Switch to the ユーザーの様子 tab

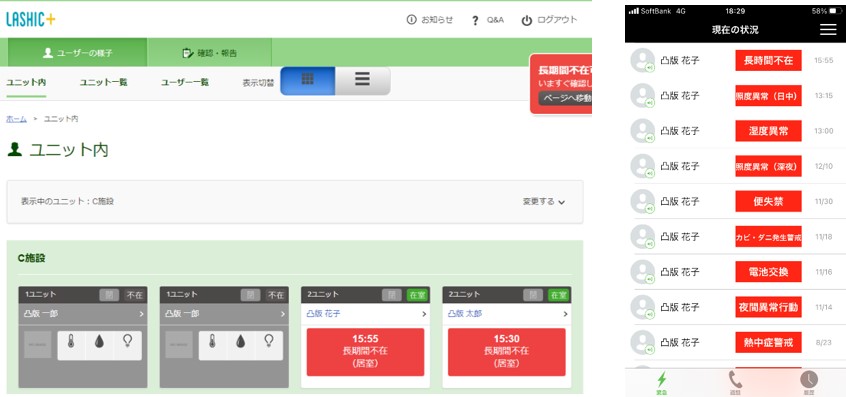(77, 53)
